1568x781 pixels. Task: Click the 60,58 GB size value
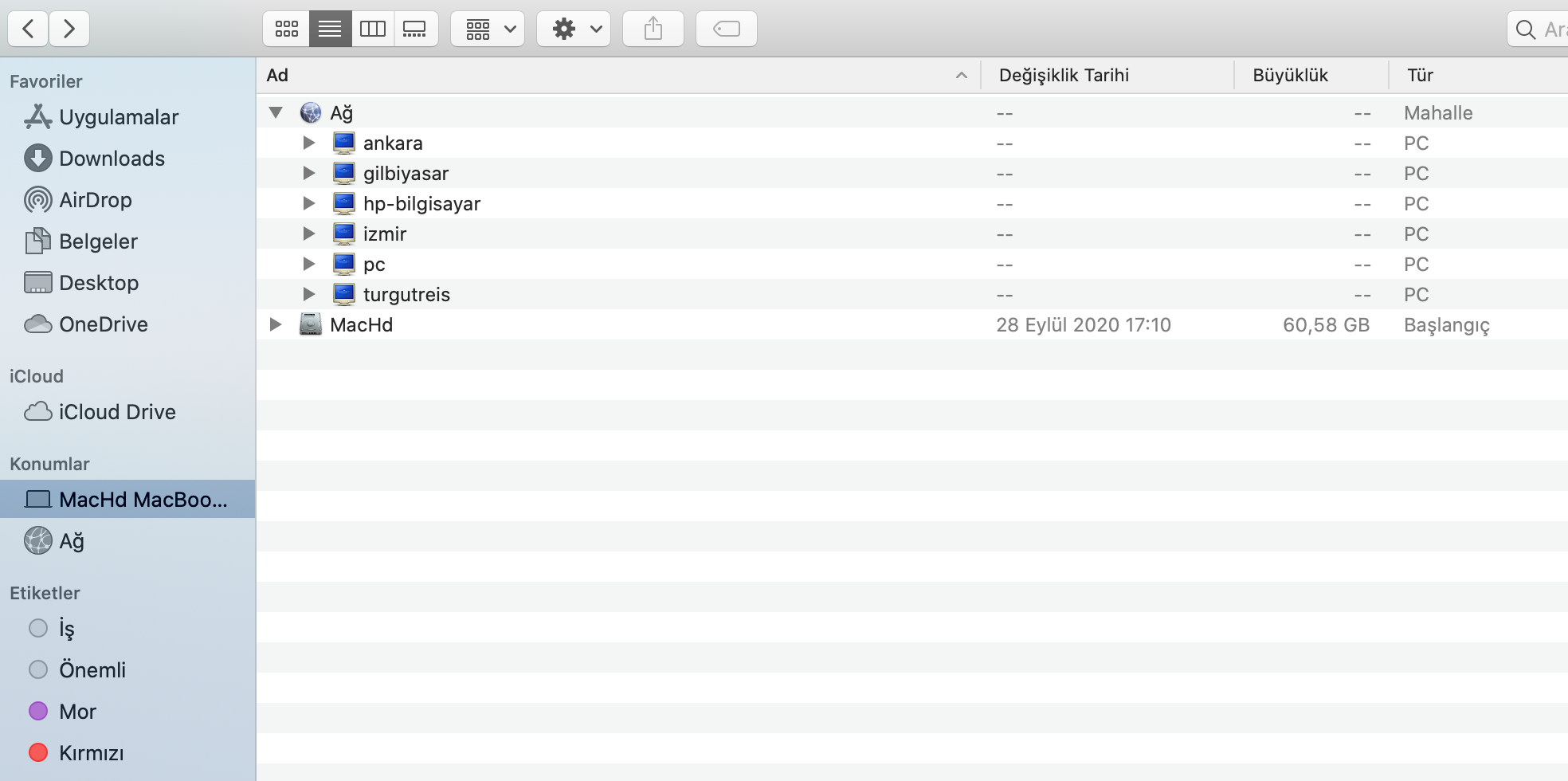pos(1327,325)
